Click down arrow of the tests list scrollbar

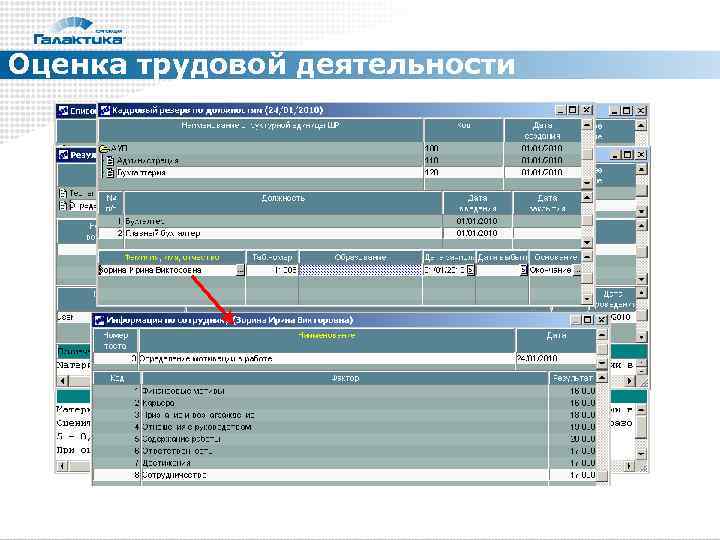click(602, 364)
